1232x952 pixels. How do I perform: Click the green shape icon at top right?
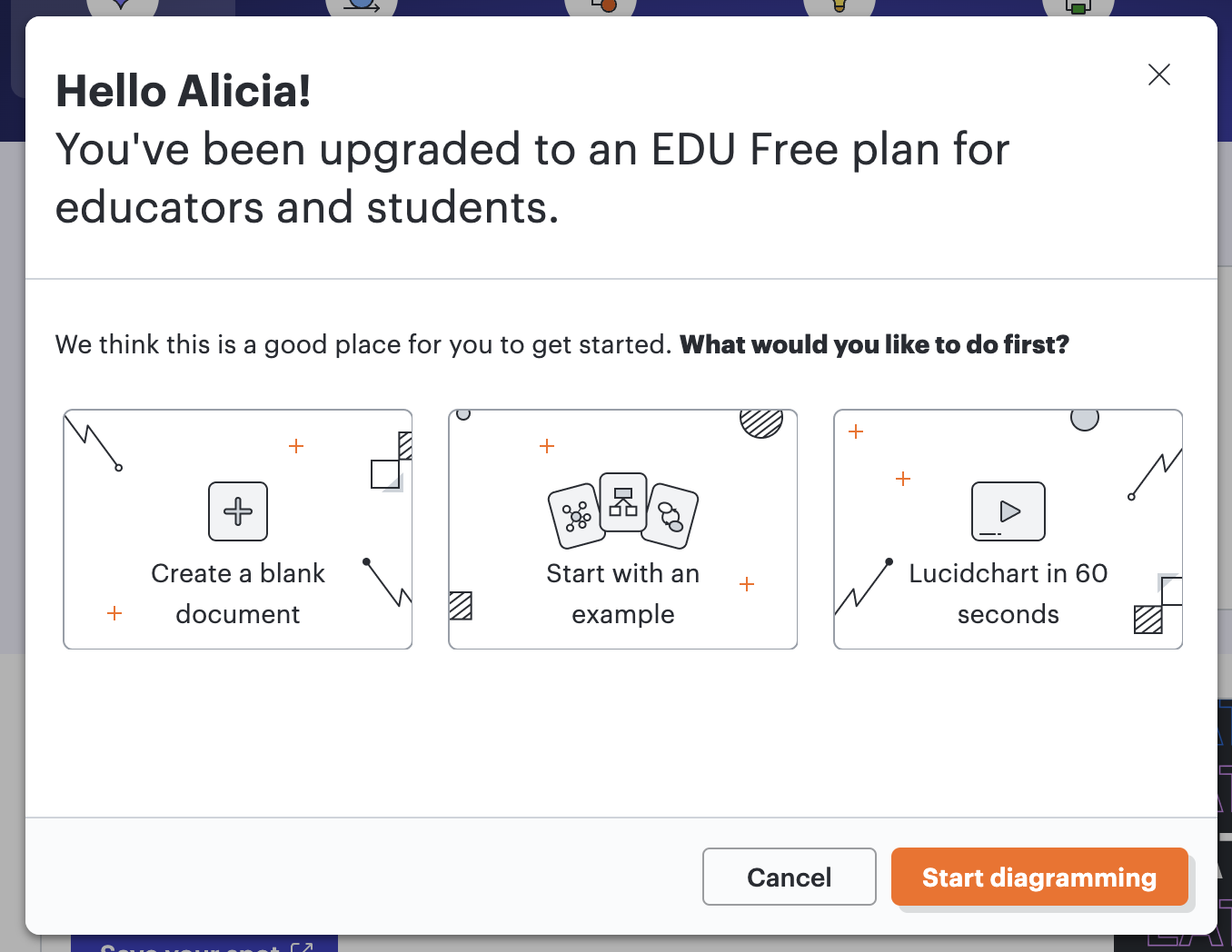coord(1078,6)
